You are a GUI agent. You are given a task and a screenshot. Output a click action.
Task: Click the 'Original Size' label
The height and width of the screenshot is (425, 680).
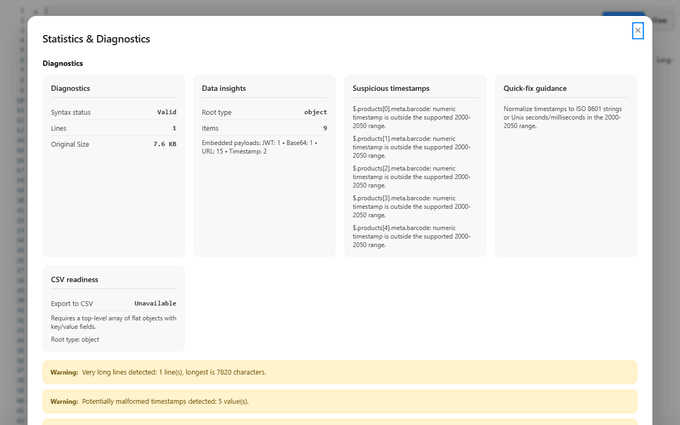point(70,144)
